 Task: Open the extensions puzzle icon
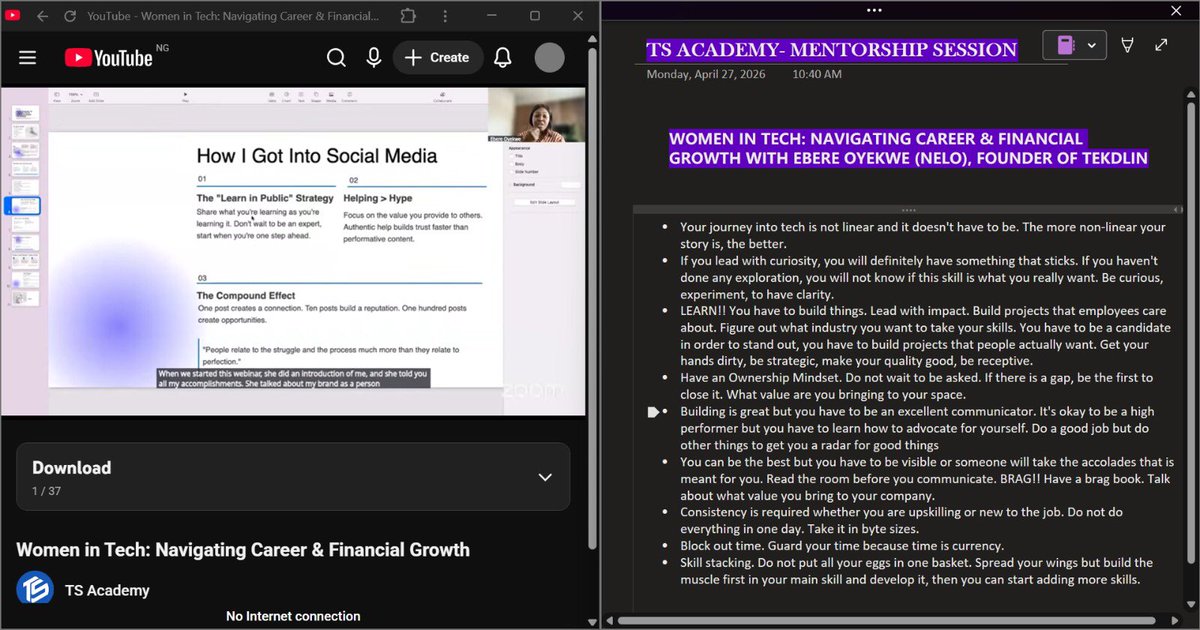point(407,16)
